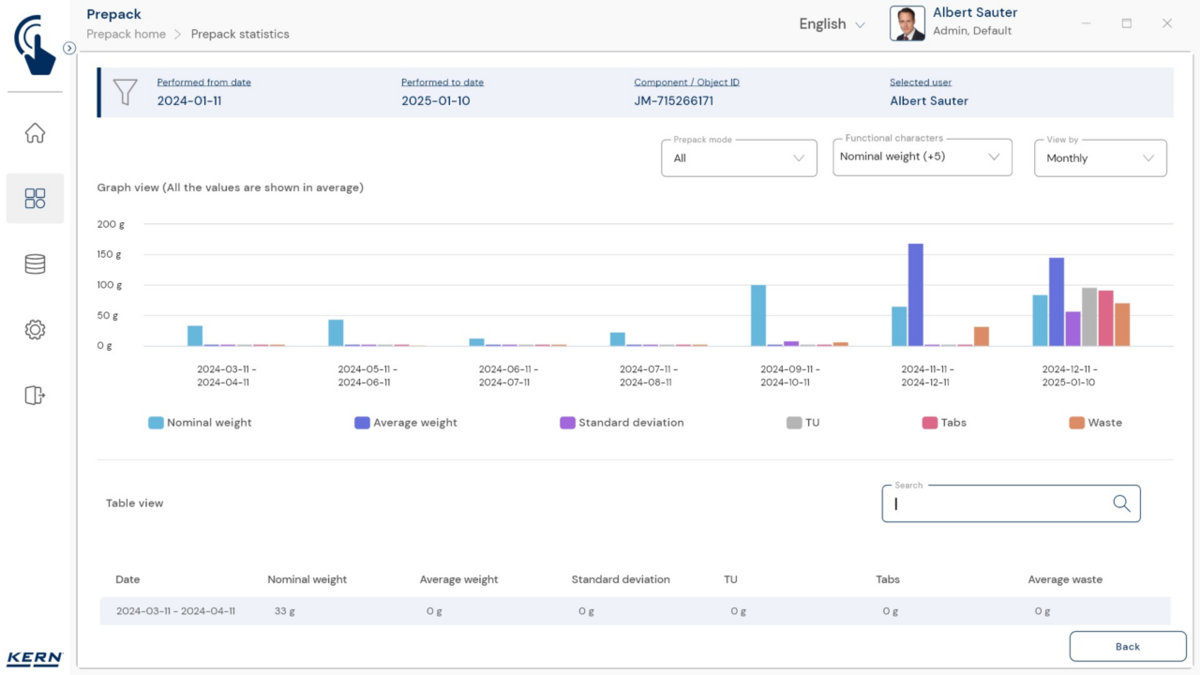Expand sidebar with the arrow toggle
The image size is (1200, 675).
69,48
